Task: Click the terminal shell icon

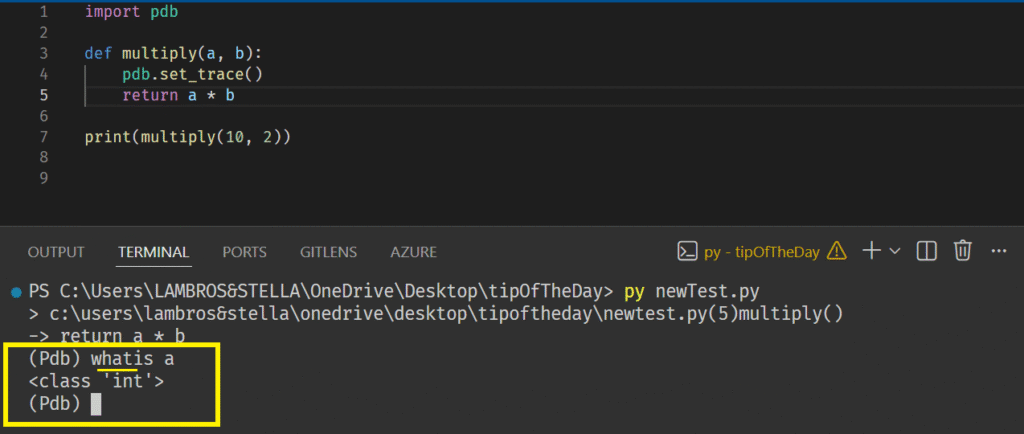Action: click(687, 251)
